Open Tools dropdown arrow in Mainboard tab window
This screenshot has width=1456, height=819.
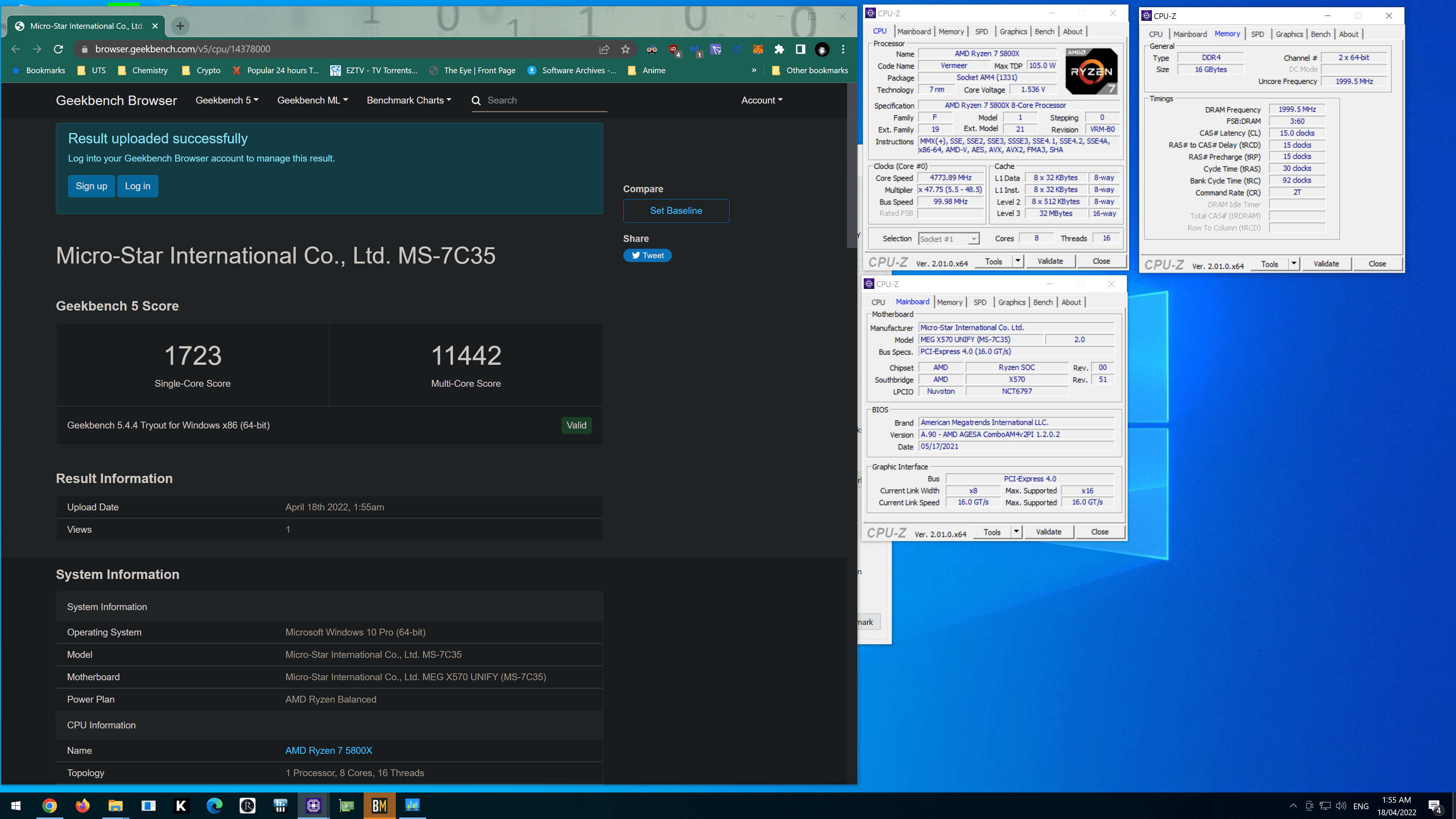pos(1016,531)
